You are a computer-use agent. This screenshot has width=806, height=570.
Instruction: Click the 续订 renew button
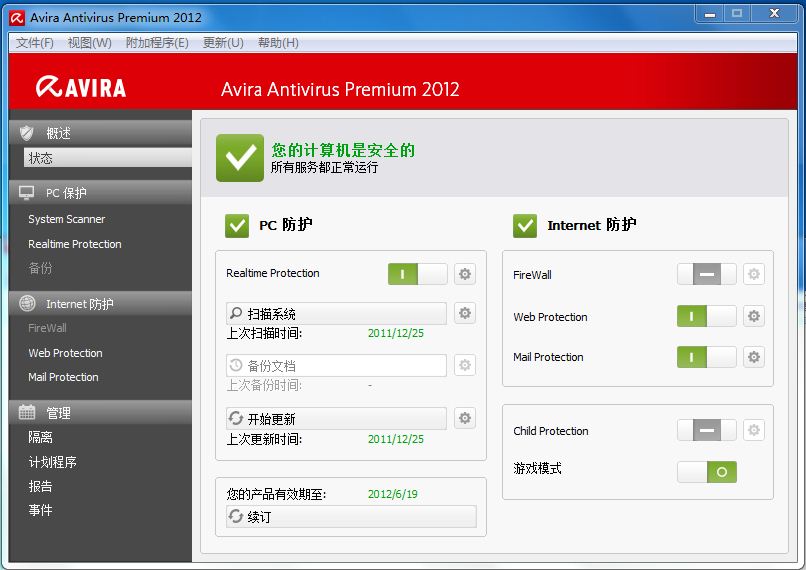coord(350,517)
